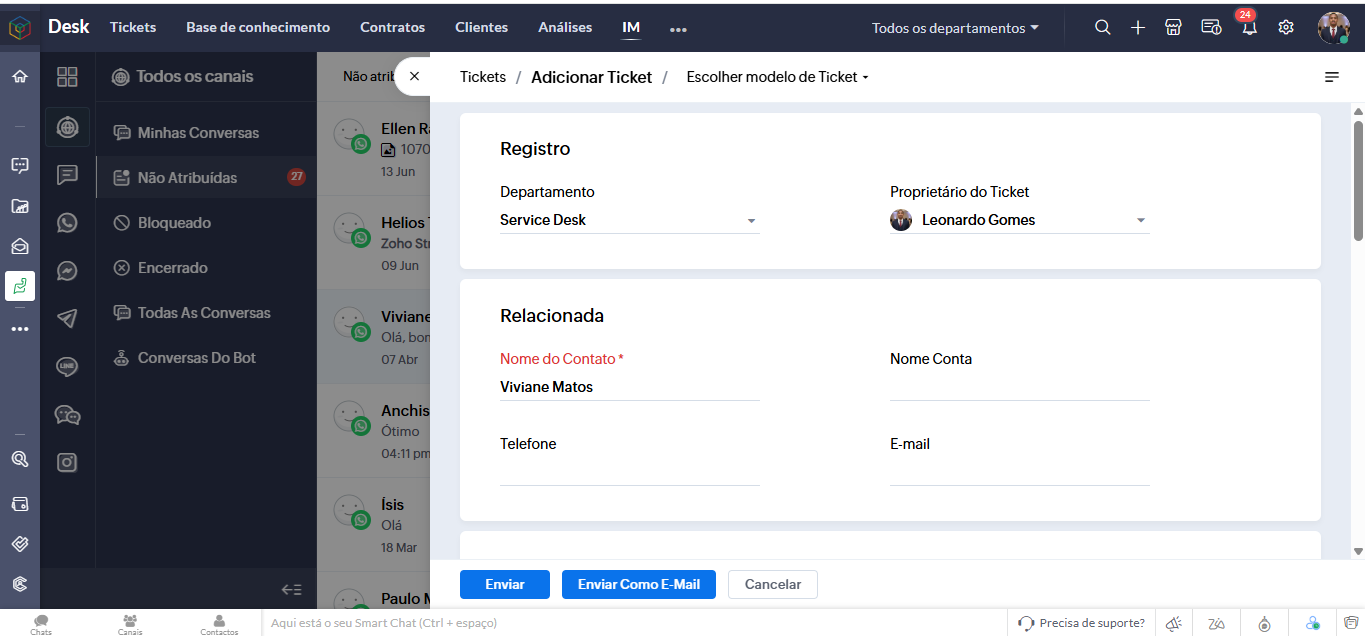Open the Messenger channel icon

tap(67, 271)
